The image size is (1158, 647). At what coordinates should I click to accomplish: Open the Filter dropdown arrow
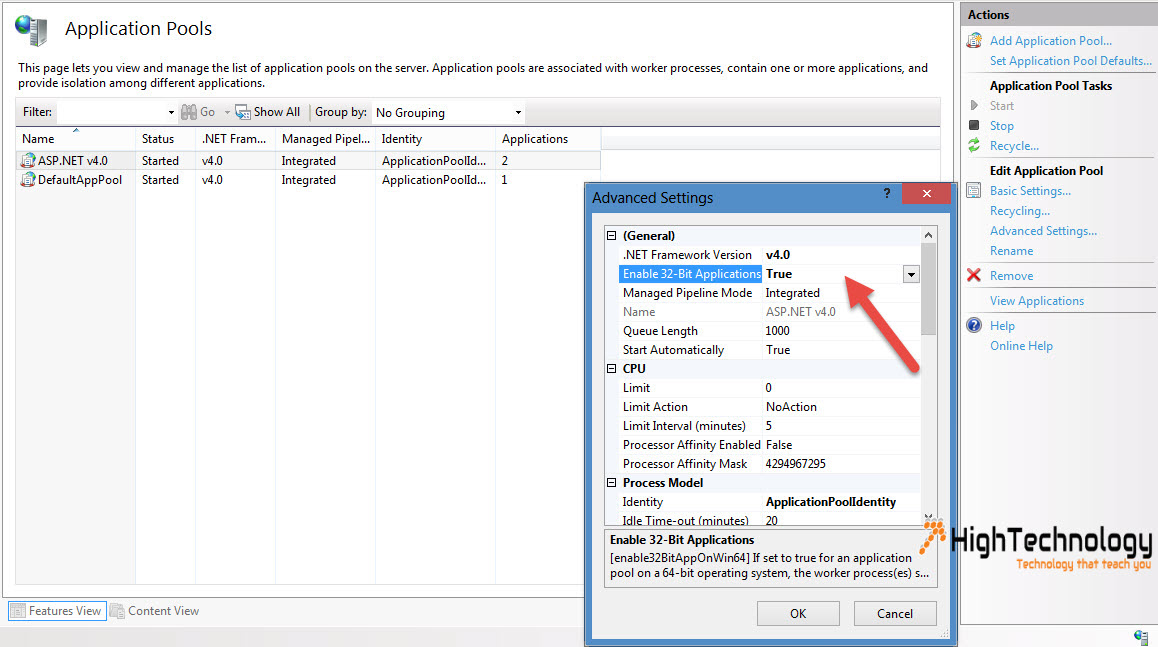click(171, 112)
